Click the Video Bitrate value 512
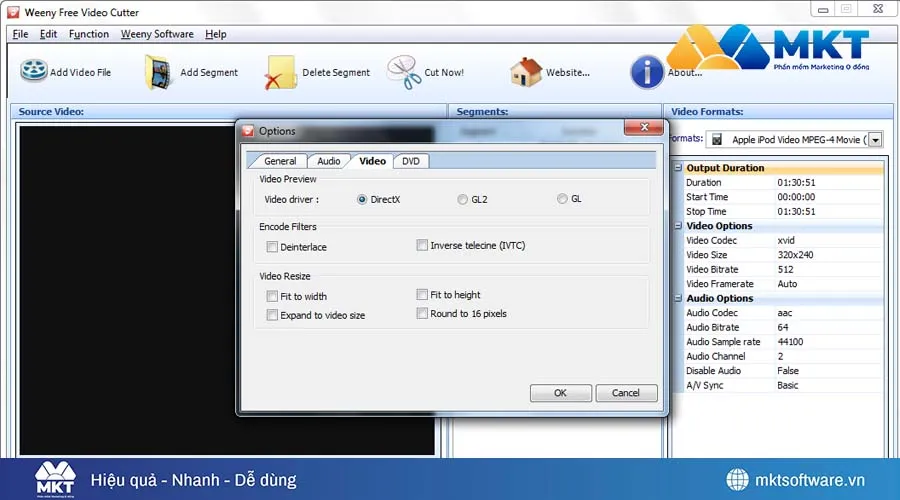The width and height of the screenshot is (900, 500). tap(785, 269)
